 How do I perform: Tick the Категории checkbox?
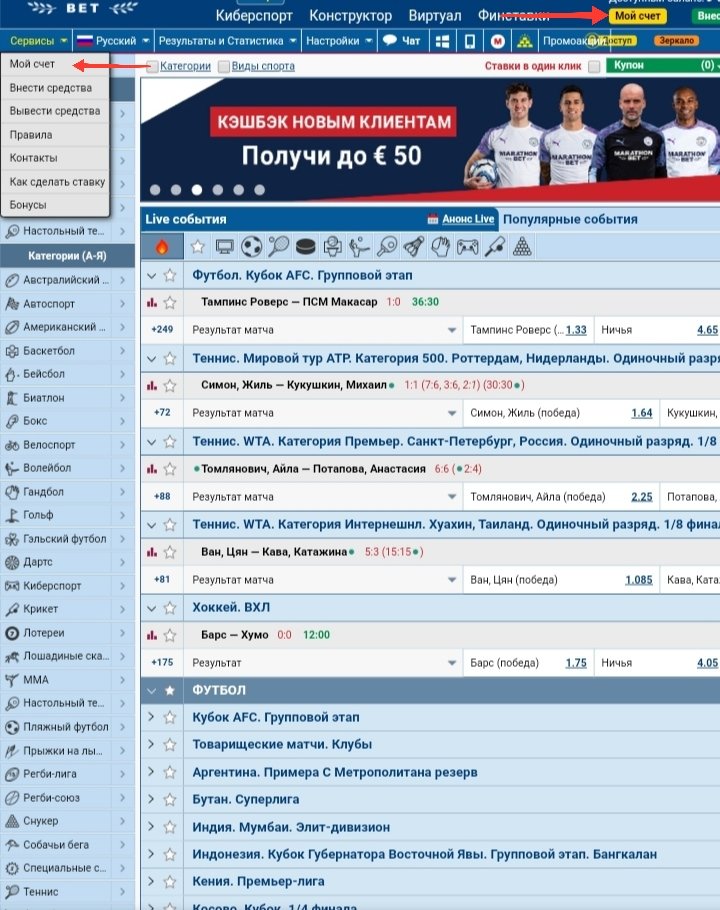[x=153, y=67]
